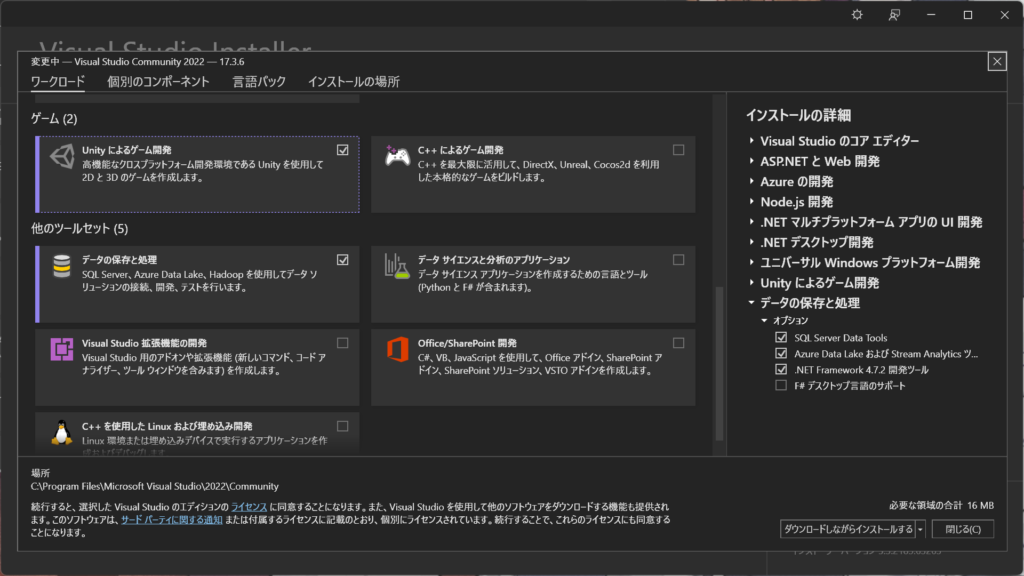Open the feedback icon in title bar
Image resolution: width=1024 pixels, height=576 pixels.
pyautogui.click(x=894, y=15)
